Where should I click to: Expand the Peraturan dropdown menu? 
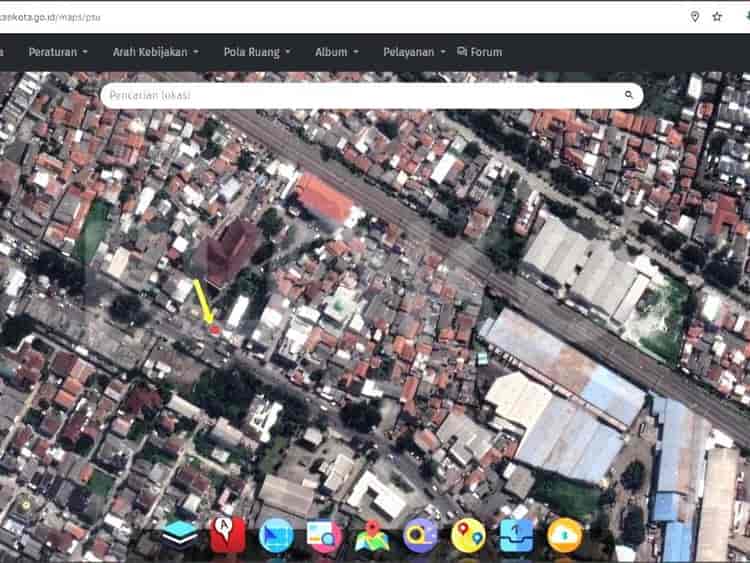pos(58,52)
